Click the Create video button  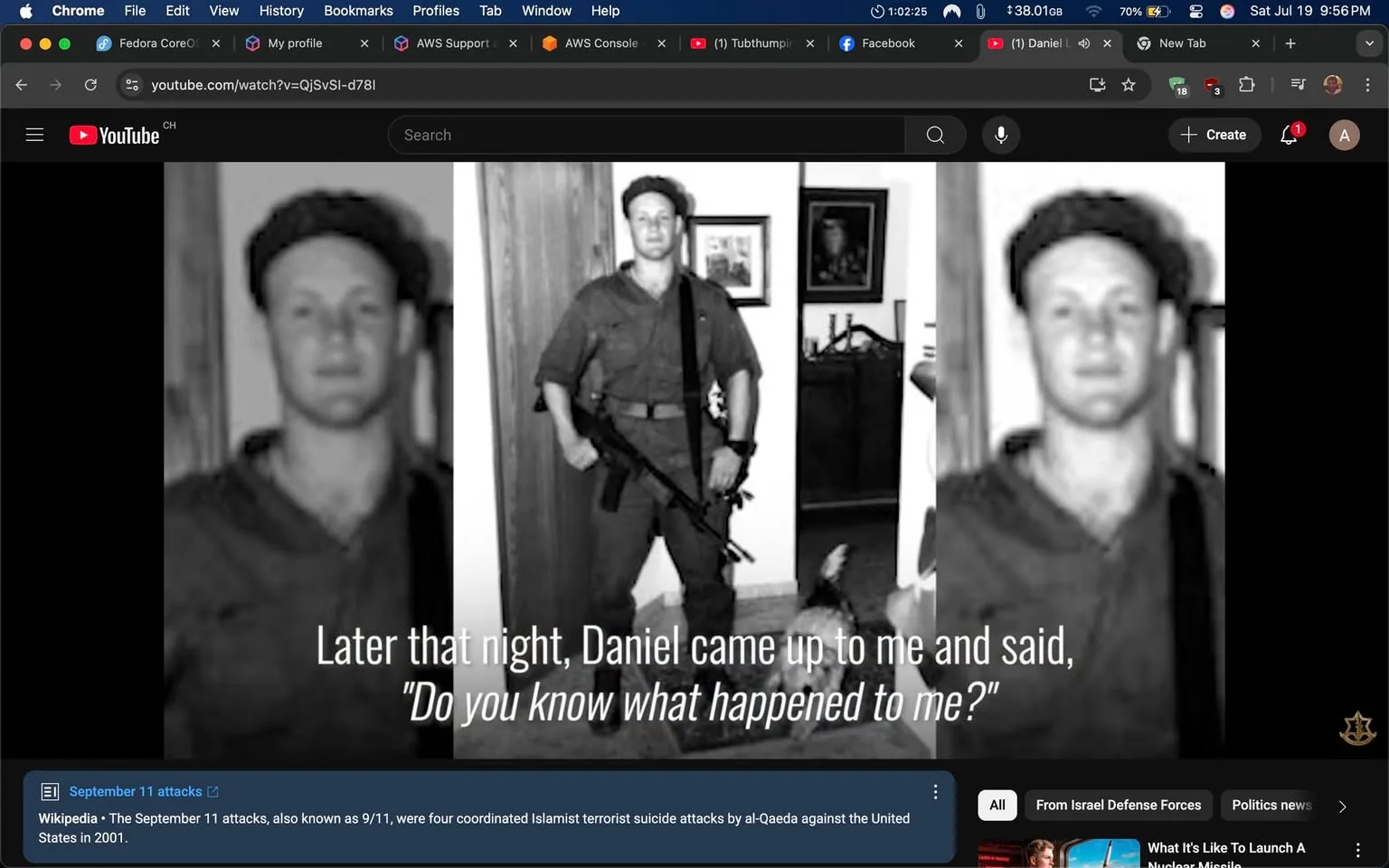[1214, 135]
